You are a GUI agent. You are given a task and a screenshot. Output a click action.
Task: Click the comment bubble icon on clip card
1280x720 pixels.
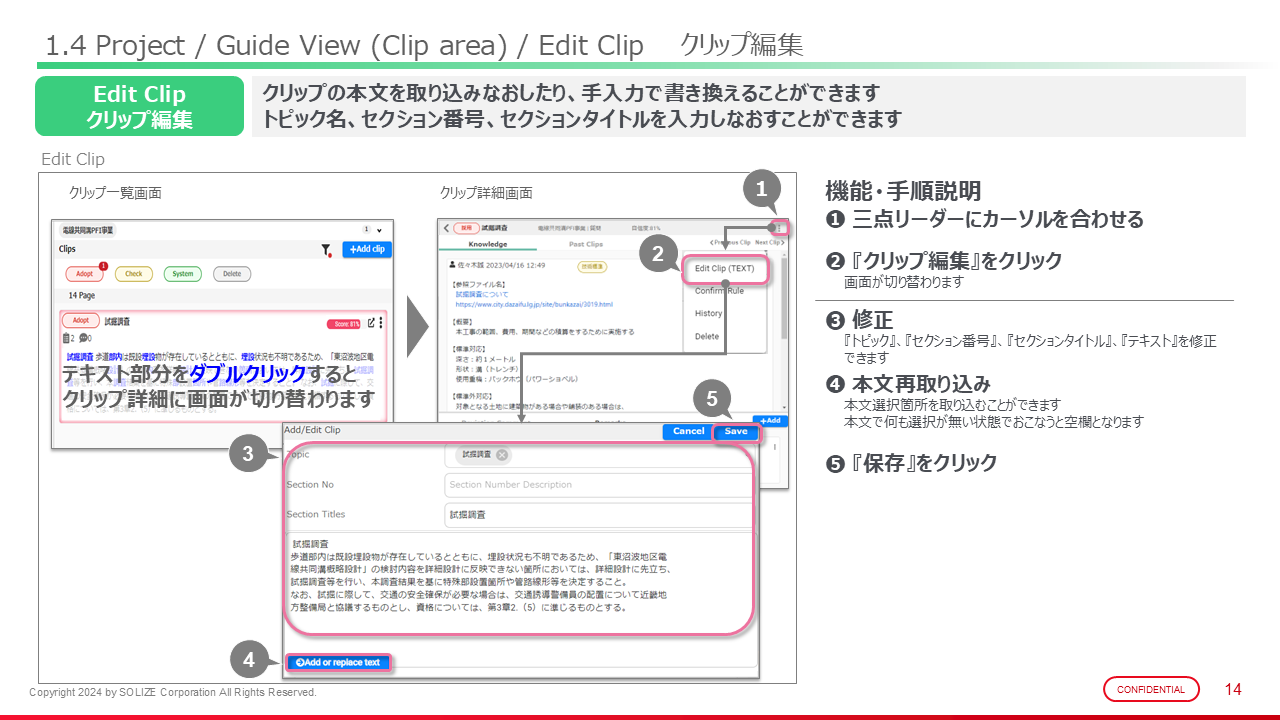coord(84,339)
